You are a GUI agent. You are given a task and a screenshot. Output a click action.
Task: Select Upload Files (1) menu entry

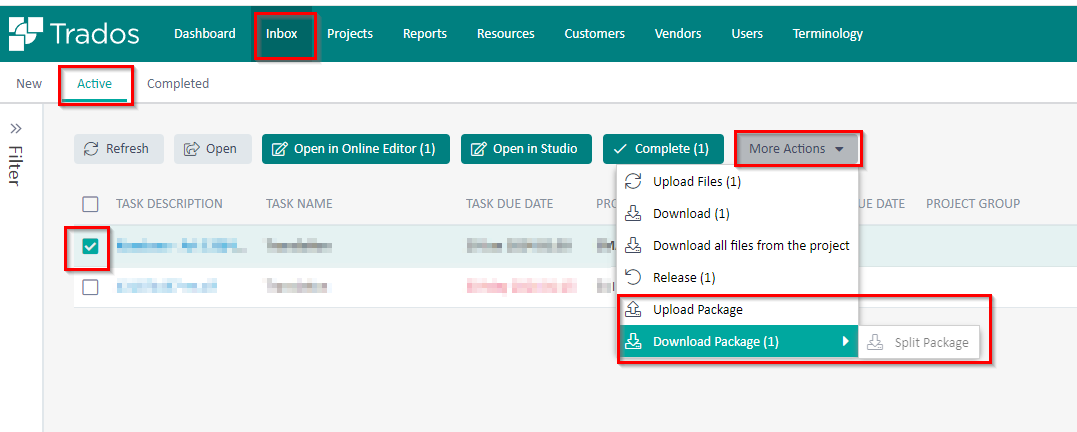pyautogui.click(x=738, y=182)
